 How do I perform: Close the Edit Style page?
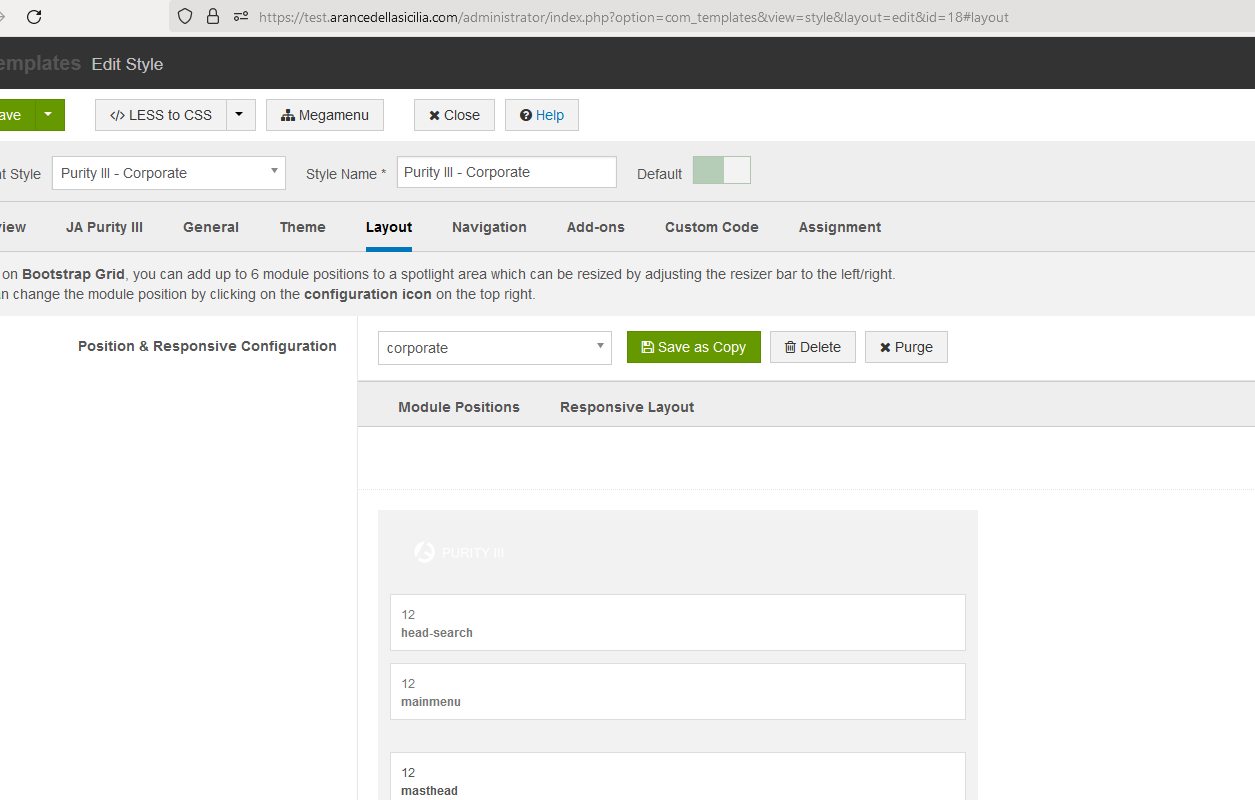[x=454, y=115]
